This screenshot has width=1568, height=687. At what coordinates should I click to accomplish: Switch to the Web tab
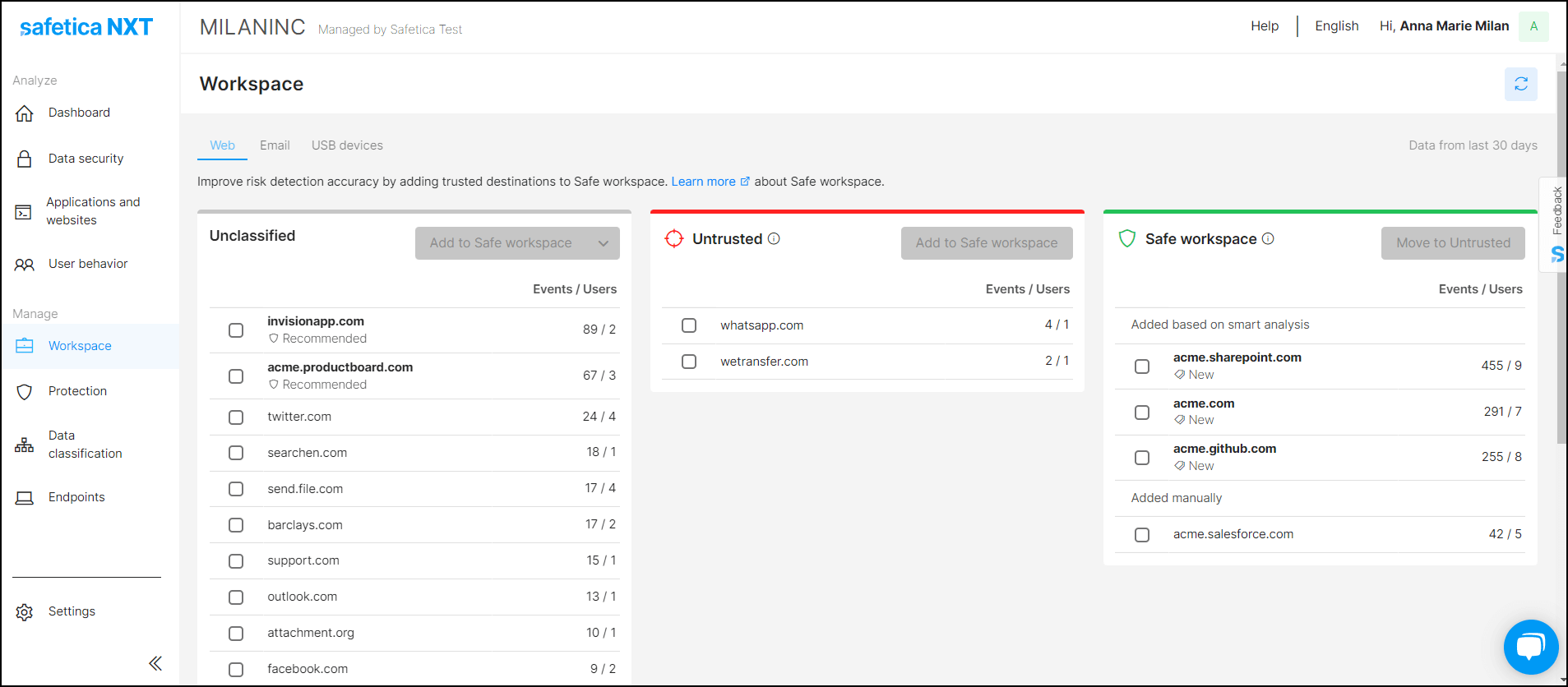pos(222,145)
